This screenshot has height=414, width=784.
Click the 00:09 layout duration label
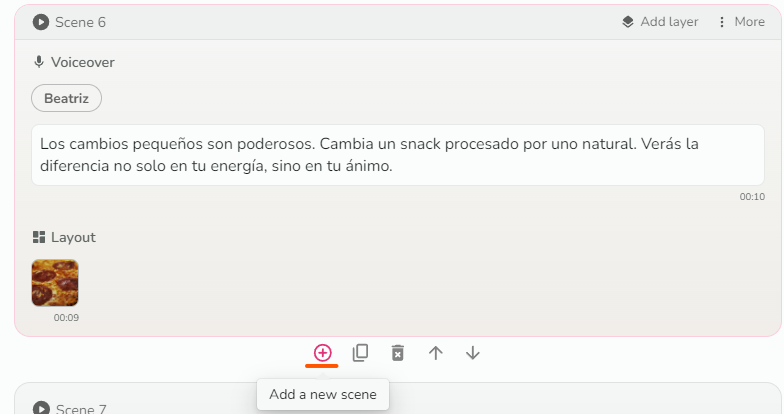(x=66, y=318)
